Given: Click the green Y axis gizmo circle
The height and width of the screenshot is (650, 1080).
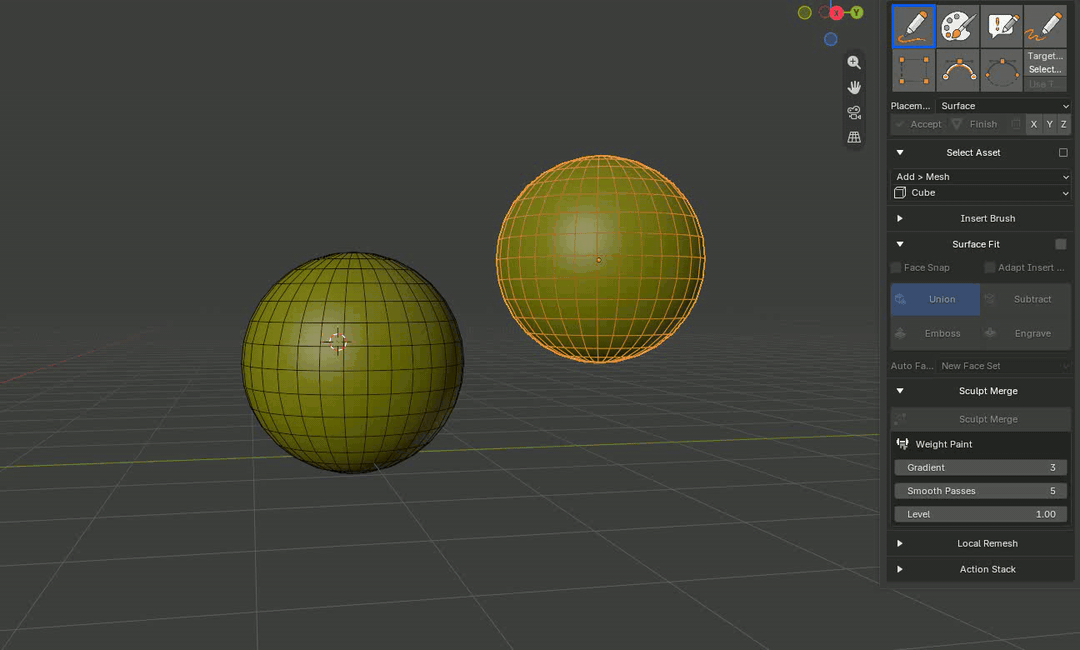Looking at the screenshot, I should (856, 12).
